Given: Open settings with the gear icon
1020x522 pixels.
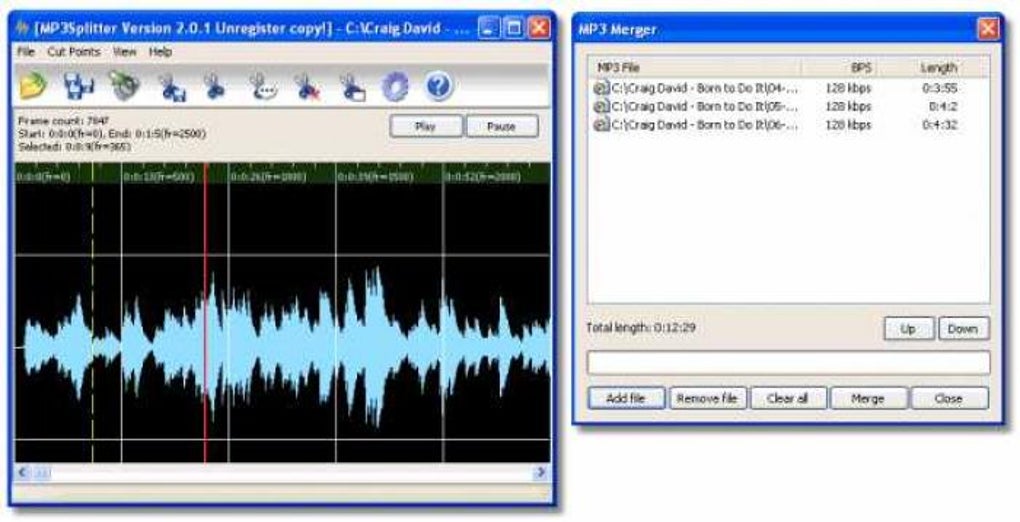Looking at the screenshot, I should [395, 87].
